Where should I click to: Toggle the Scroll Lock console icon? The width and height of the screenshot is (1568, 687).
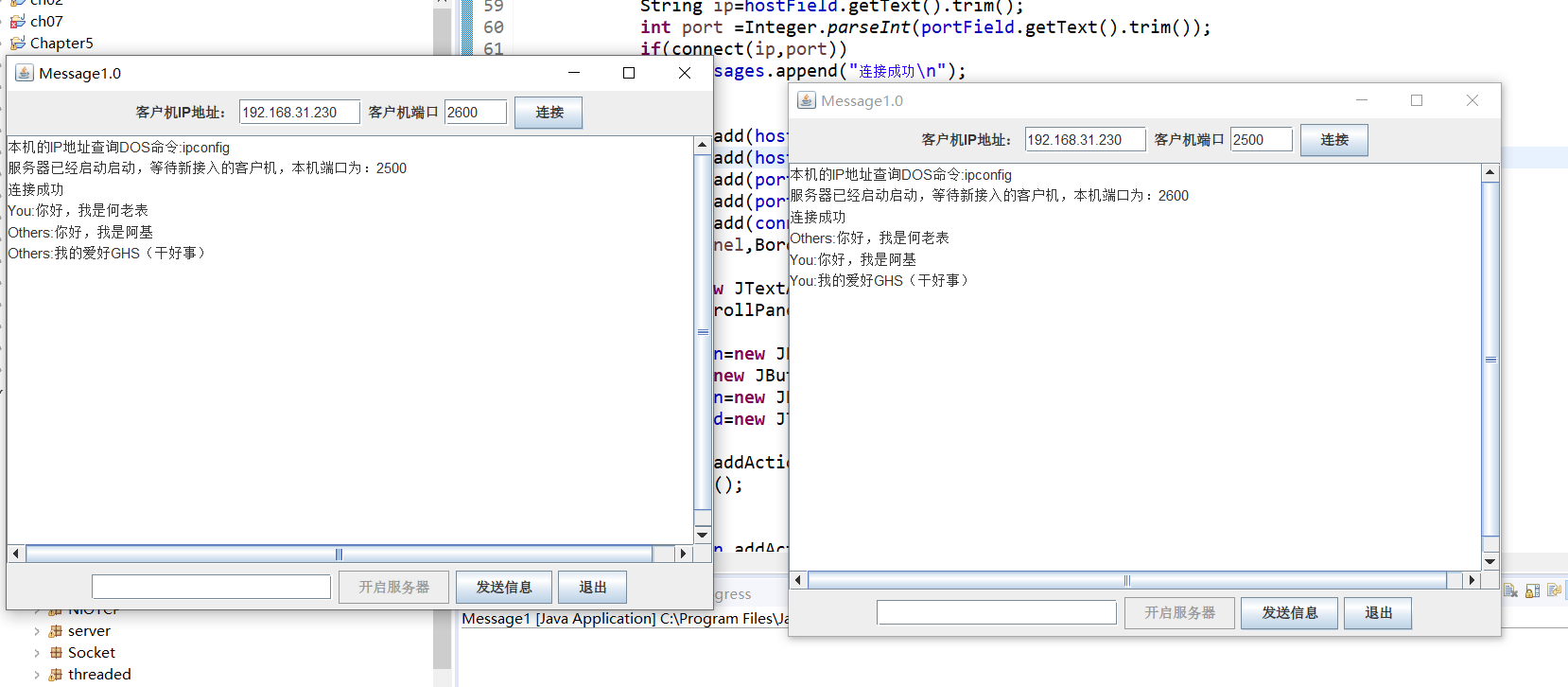(1533, 590)
